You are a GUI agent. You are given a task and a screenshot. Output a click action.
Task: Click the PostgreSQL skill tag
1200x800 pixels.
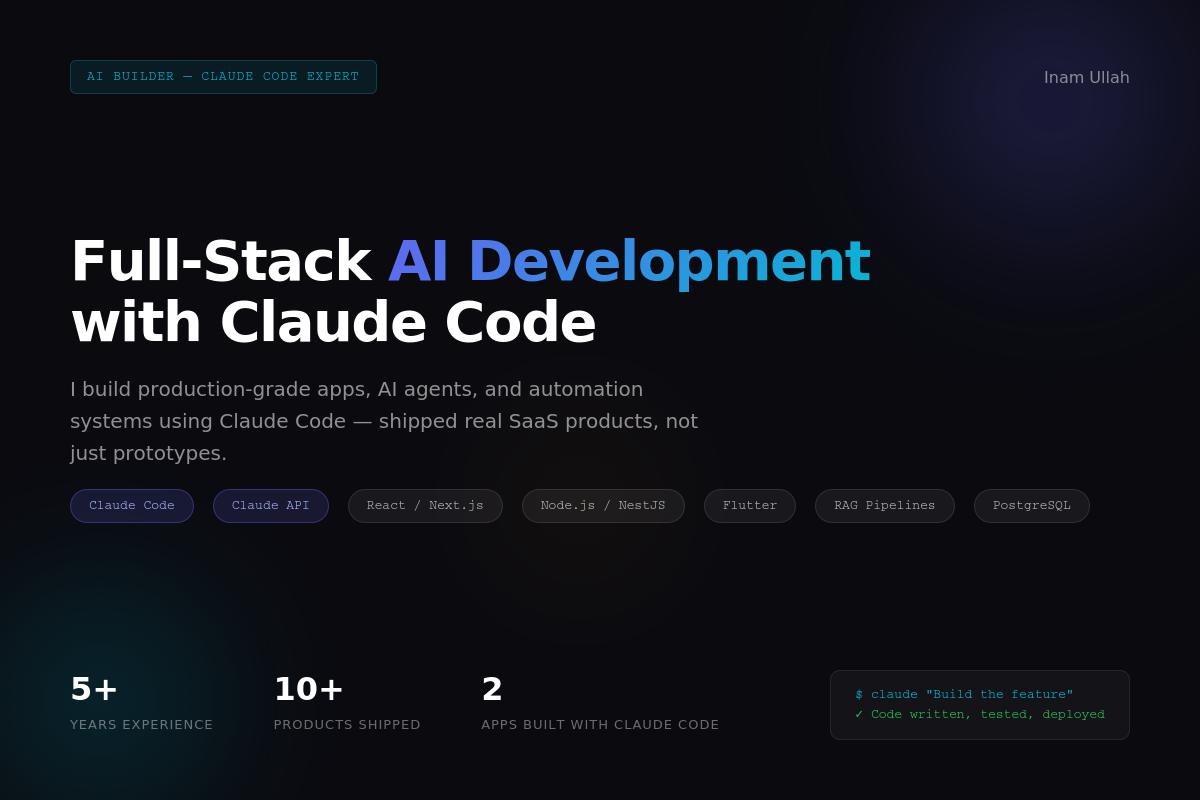(1031, 506)
